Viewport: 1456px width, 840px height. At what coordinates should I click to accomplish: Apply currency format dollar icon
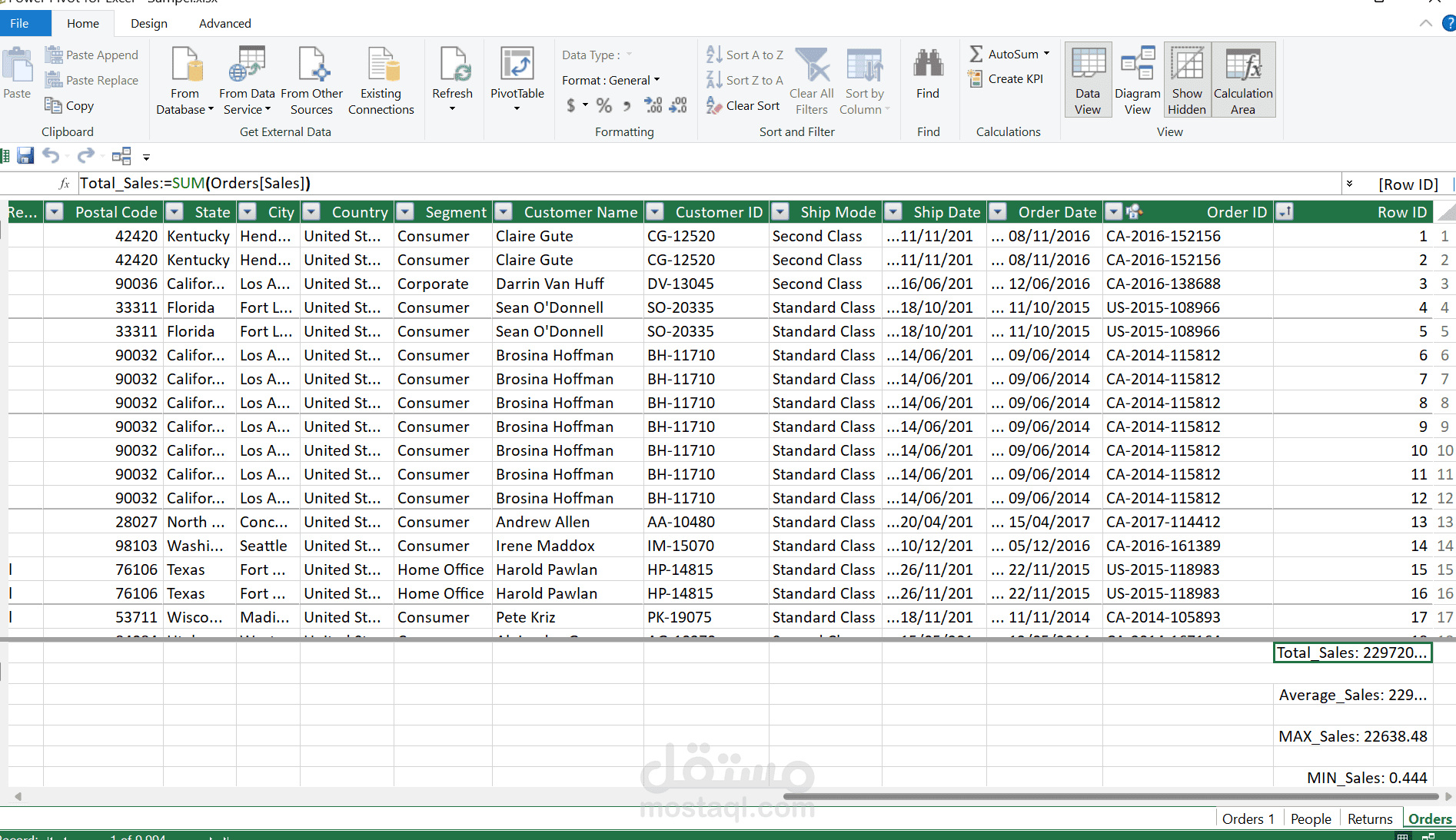click(571, 105)
